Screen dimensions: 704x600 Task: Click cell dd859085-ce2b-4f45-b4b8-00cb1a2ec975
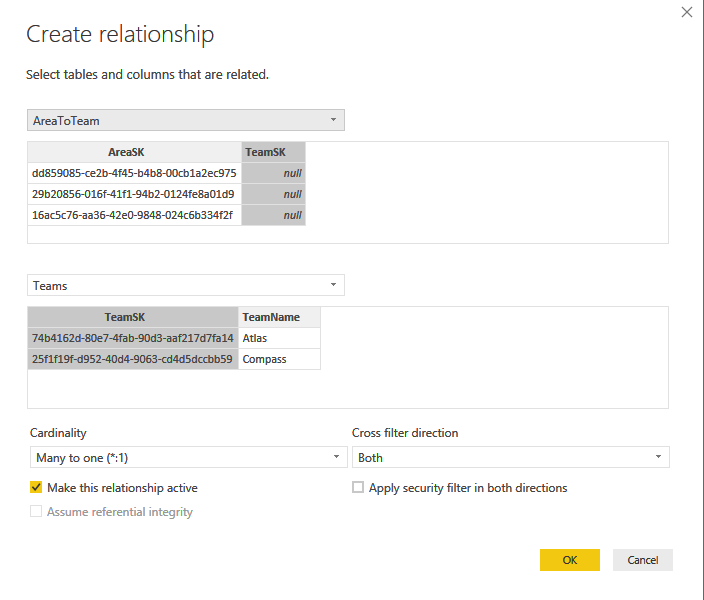pos(134,173)
